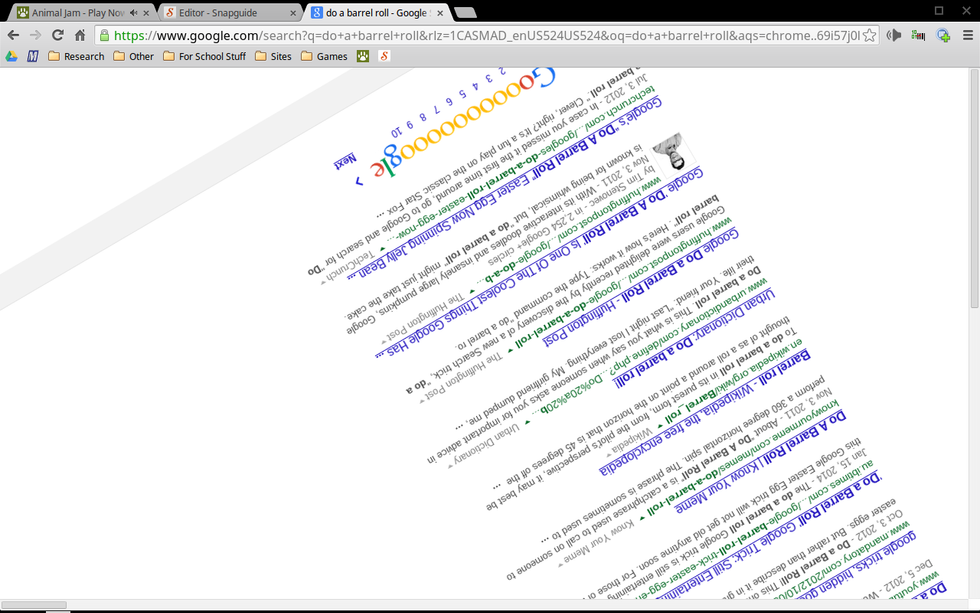980x613 pixels.
Task: Open the Google Drive bookmark icon
Action: point(11,56)
